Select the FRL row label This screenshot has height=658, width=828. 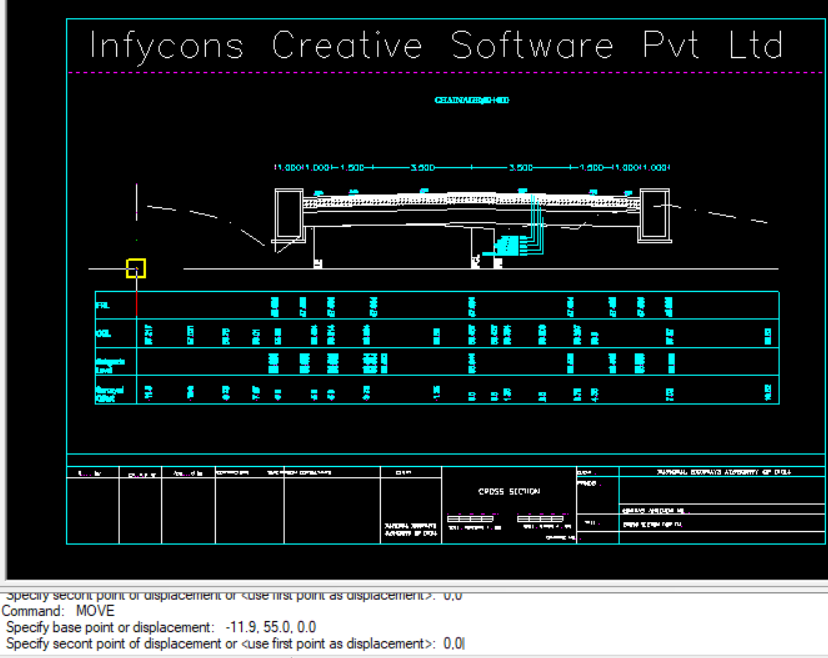(102, 305)
